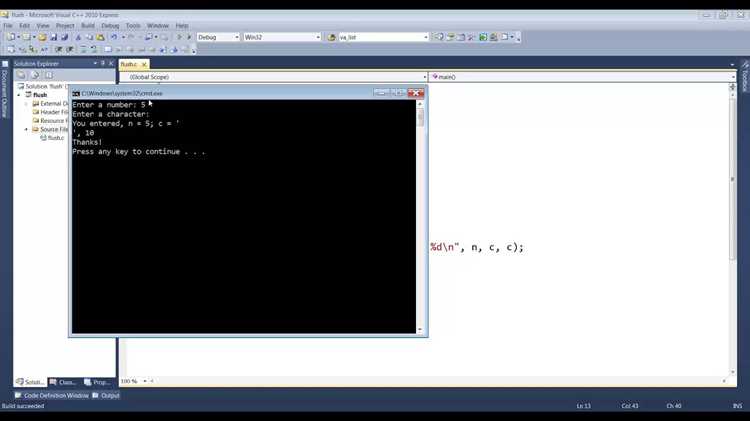
Task: Switch to the Solution Explorer bottom tab
Action: pyautogui.click(x=30, y=382)
